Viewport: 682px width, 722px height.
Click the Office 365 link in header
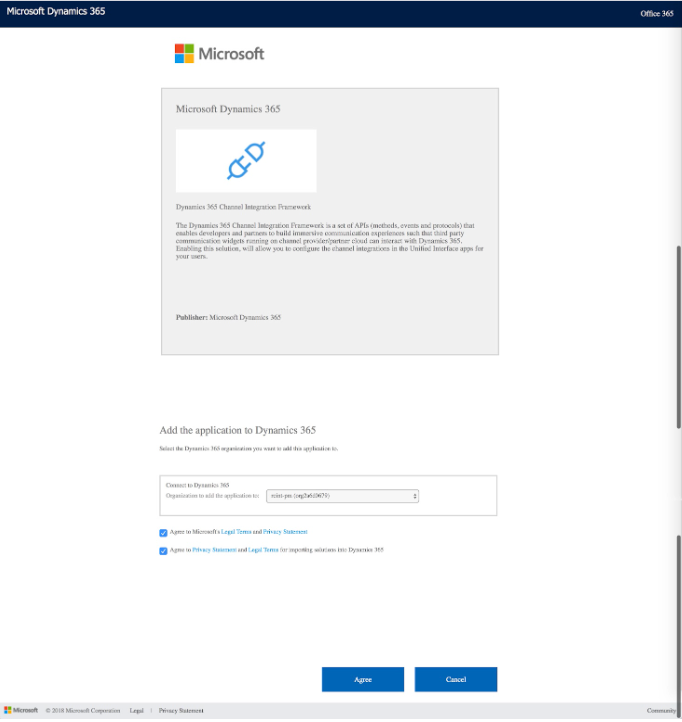coord(657,14)
